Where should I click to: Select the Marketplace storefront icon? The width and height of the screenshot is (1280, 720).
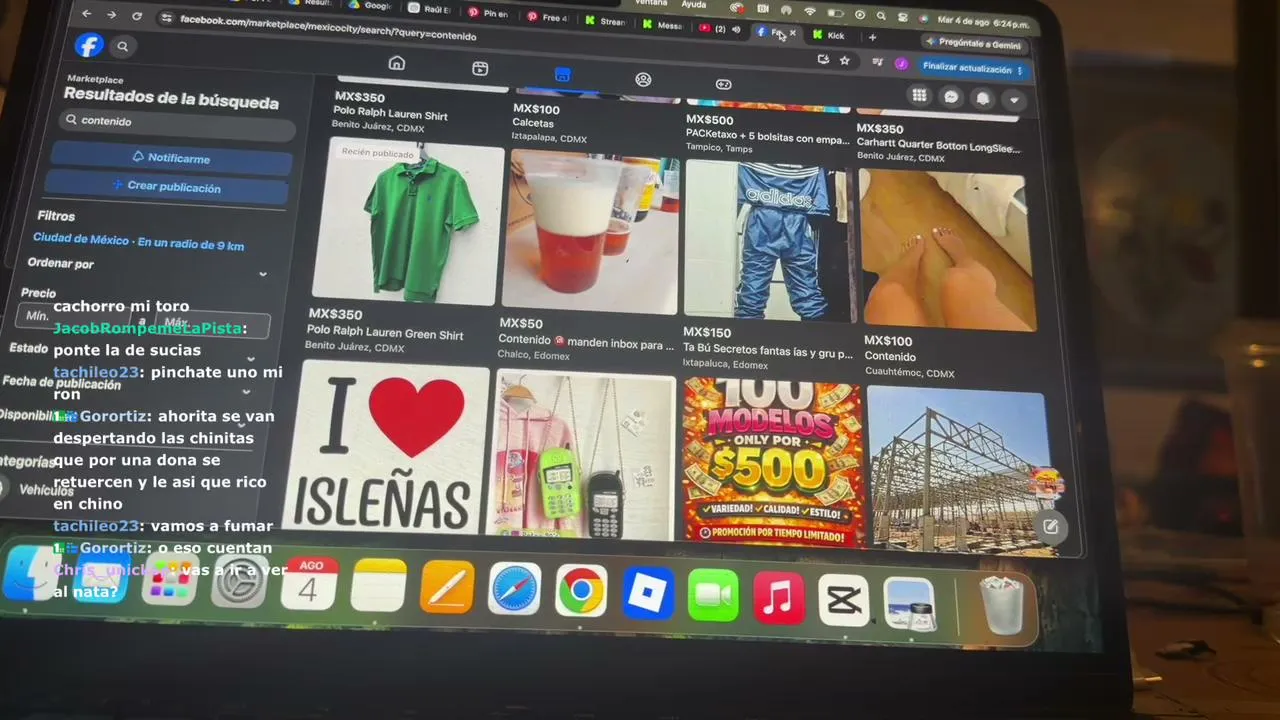click(562, 74)
